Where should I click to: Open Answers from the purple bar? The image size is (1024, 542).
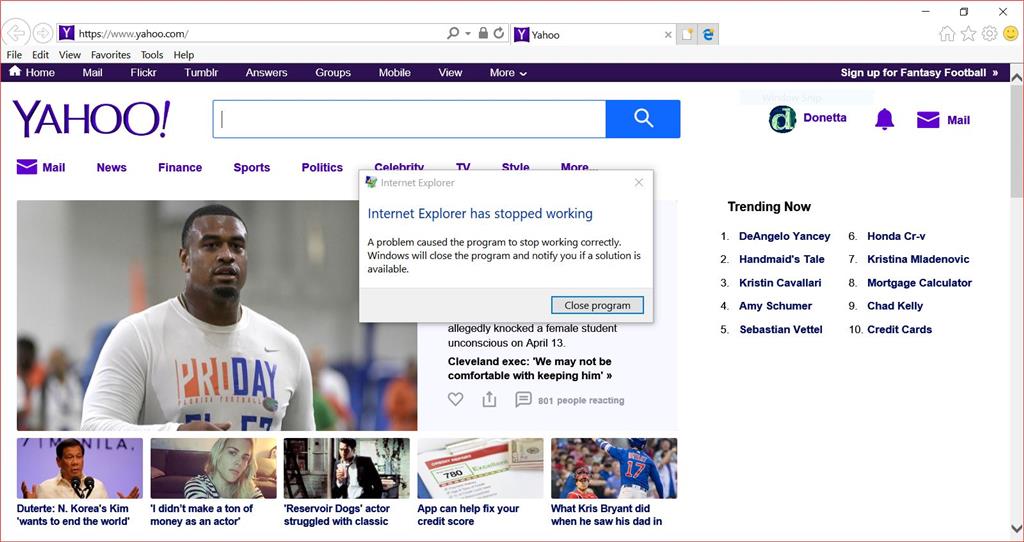click(x=266, y=72)
